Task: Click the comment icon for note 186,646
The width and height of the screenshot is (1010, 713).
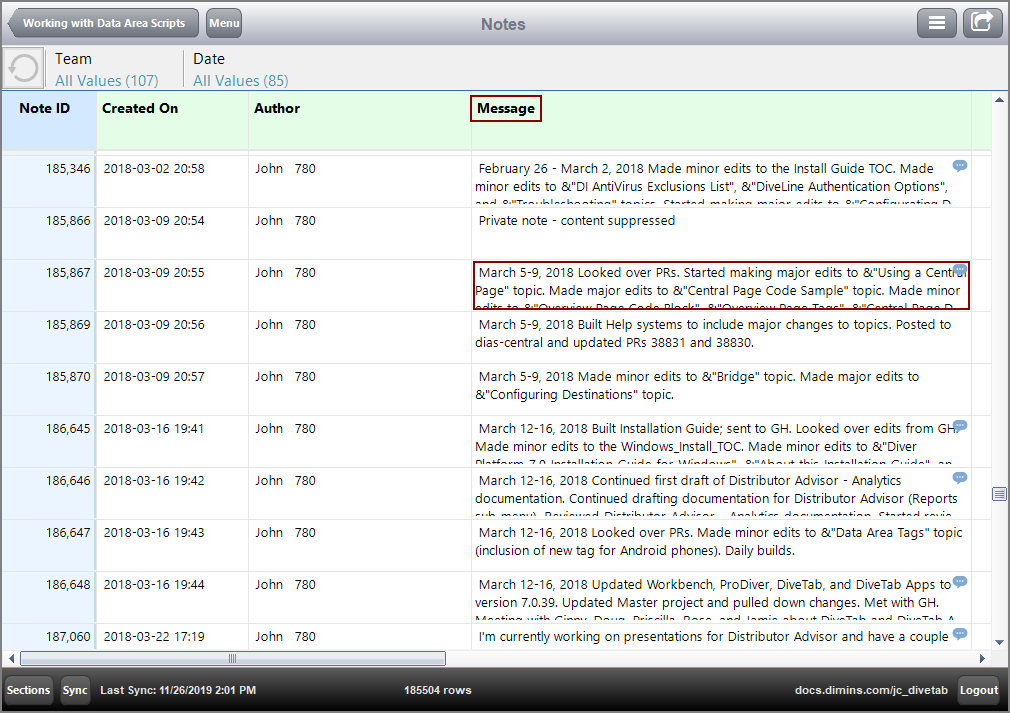Action: pos(960,478)
